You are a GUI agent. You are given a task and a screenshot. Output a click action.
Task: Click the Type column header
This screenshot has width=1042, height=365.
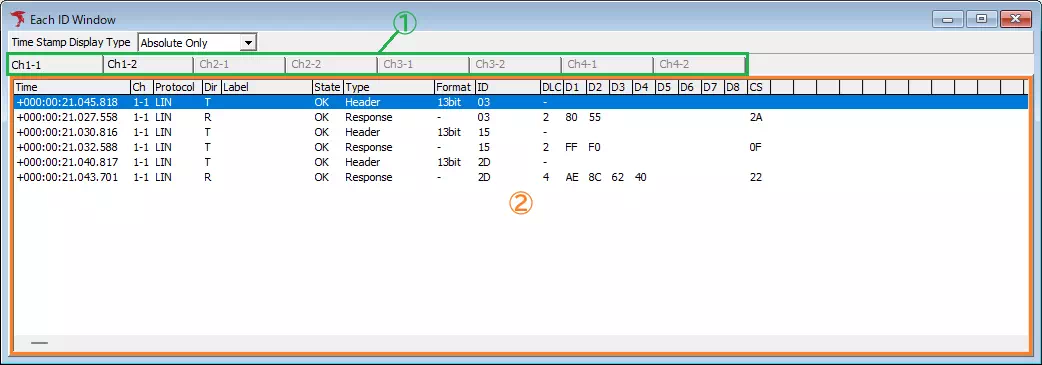389,87
